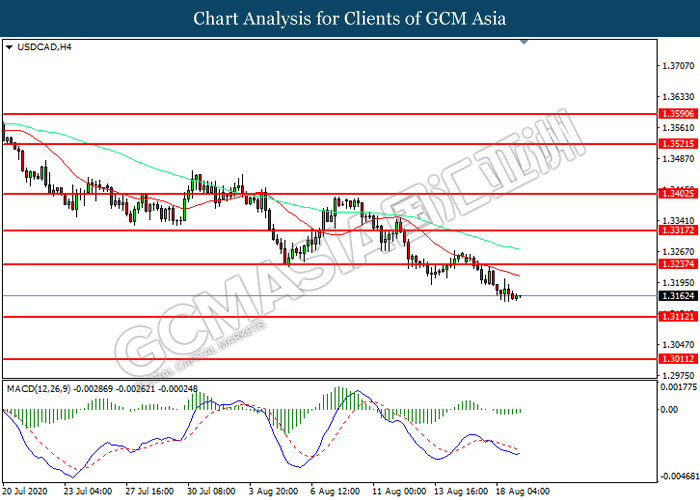Image resolution: width=700 pixels, height=500 pixels.
Task: Click the 1.36330 price scale value
Action: pyautogui.click(x=678, y=97)
